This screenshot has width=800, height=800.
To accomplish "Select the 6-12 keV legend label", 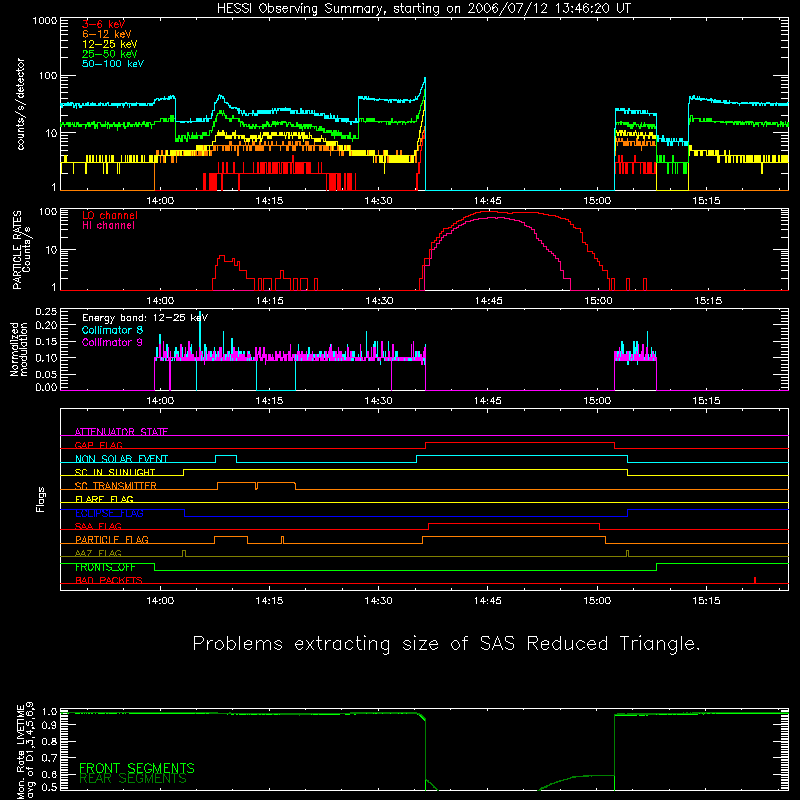I will pyautogui.click(x=107, y=34).
